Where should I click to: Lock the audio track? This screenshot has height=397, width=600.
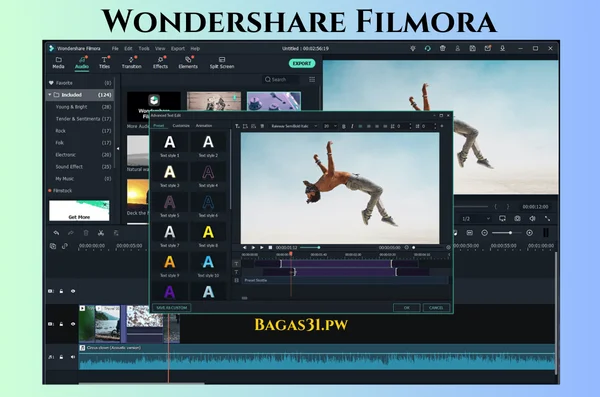tap(61, 357)
